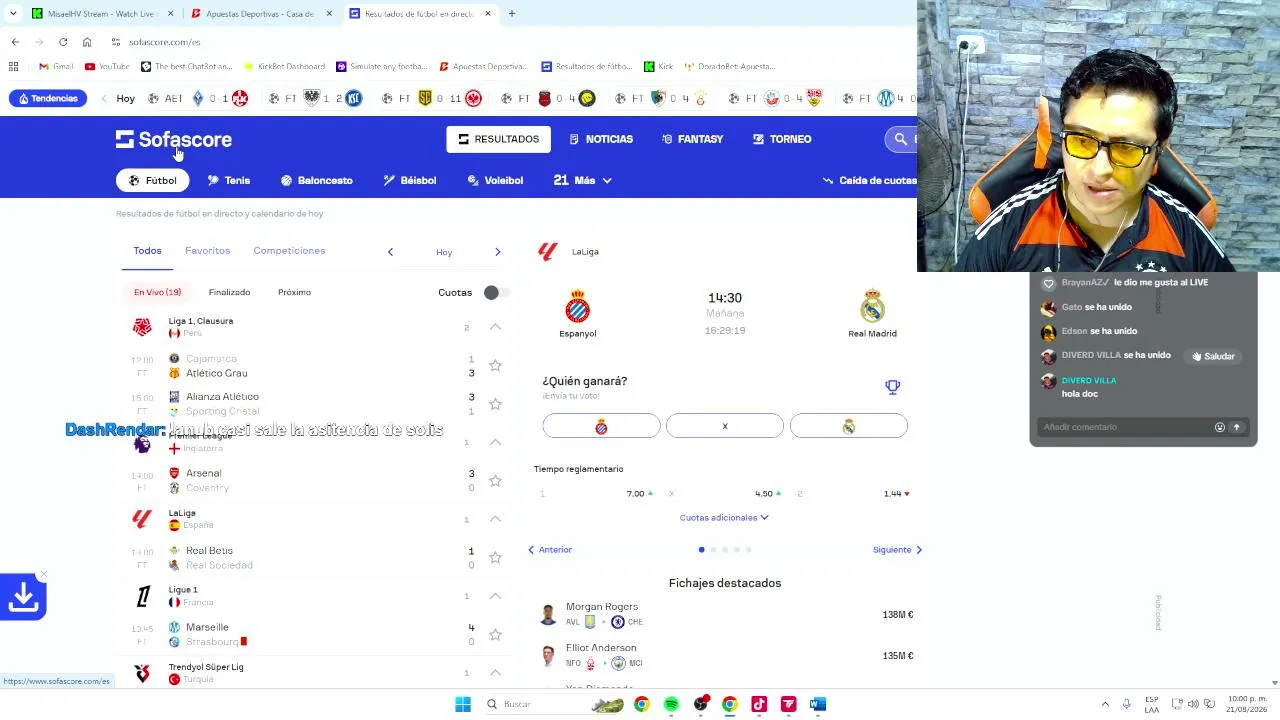Open a new Chrome tab

511,14
